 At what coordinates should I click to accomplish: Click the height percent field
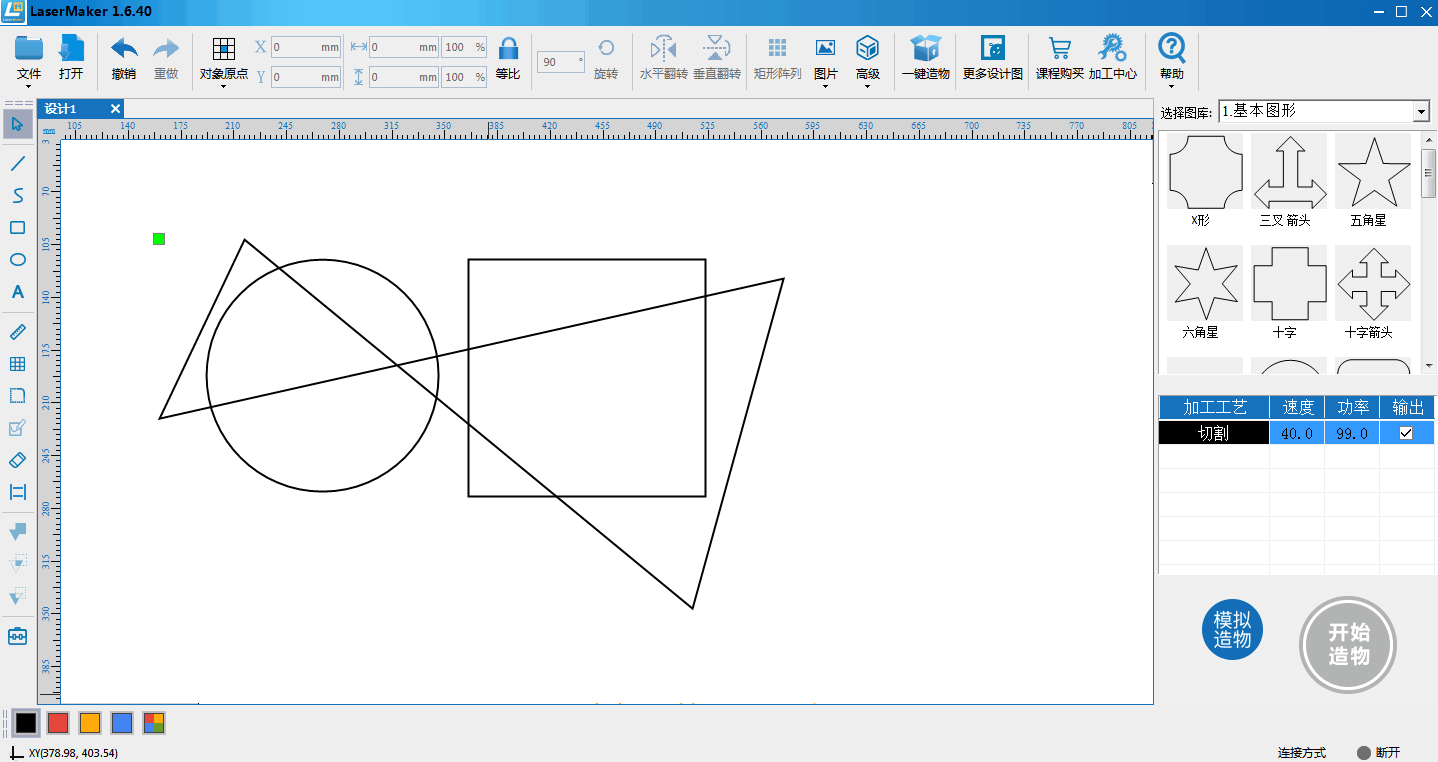pyautogui.click(x=464, y=77)
